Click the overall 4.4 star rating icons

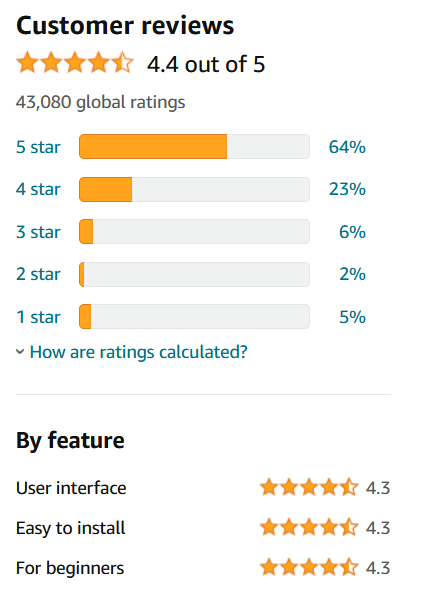tap(75, 62)
